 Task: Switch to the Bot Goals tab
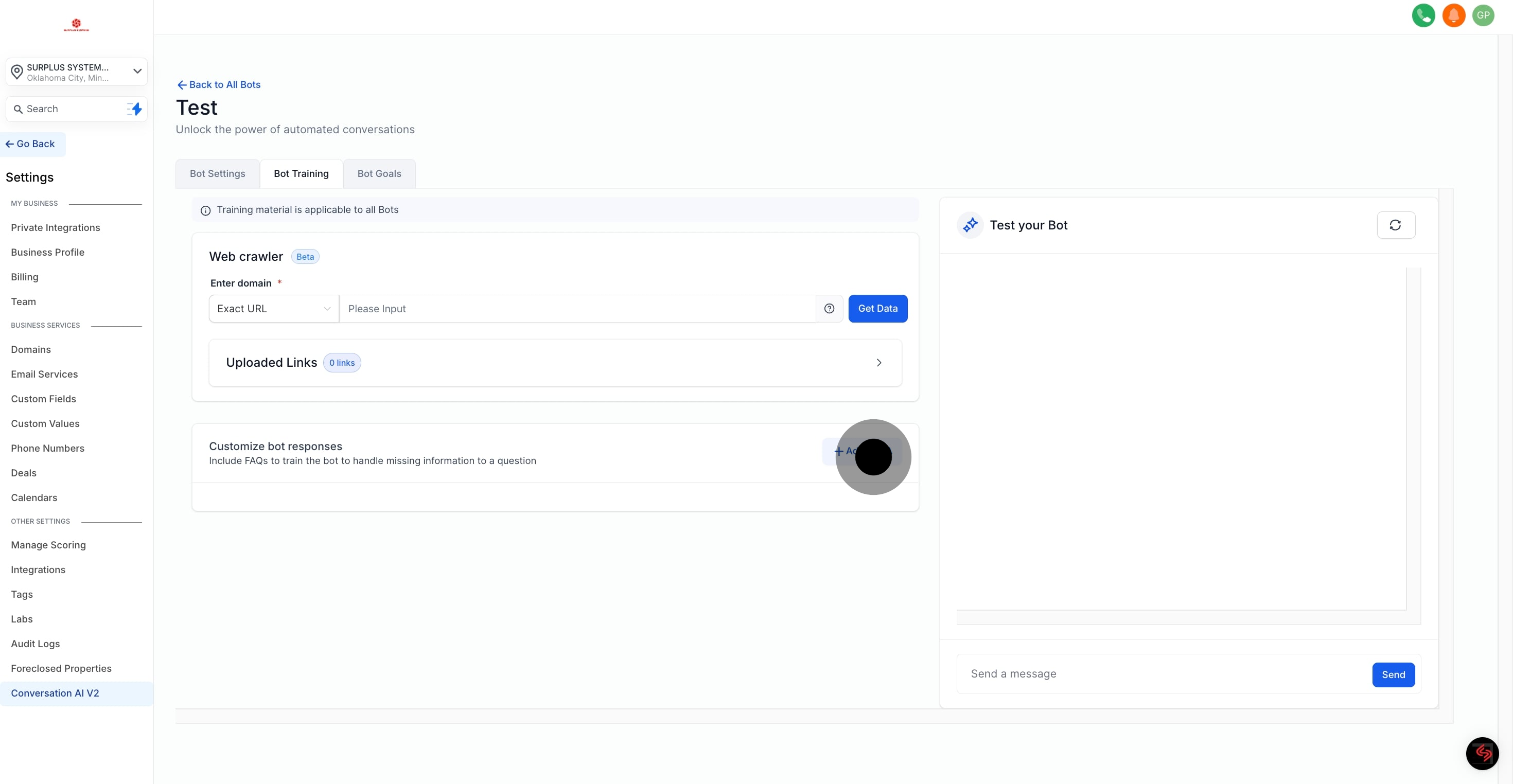pyautogui.click(x=379, y=174)
